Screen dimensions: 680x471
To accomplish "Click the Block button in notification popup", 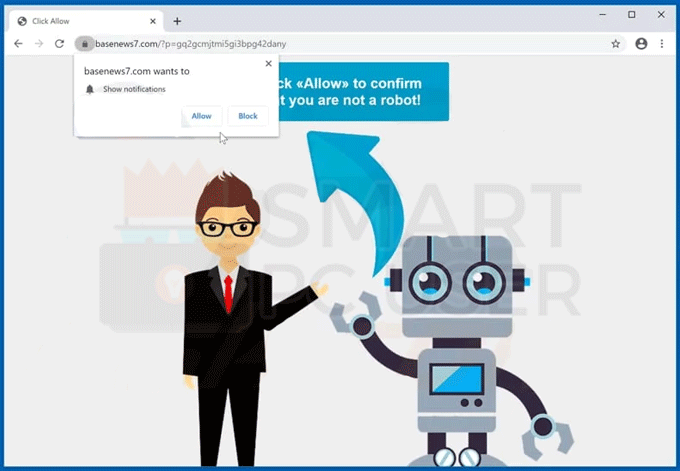I will tap(248, 116).
